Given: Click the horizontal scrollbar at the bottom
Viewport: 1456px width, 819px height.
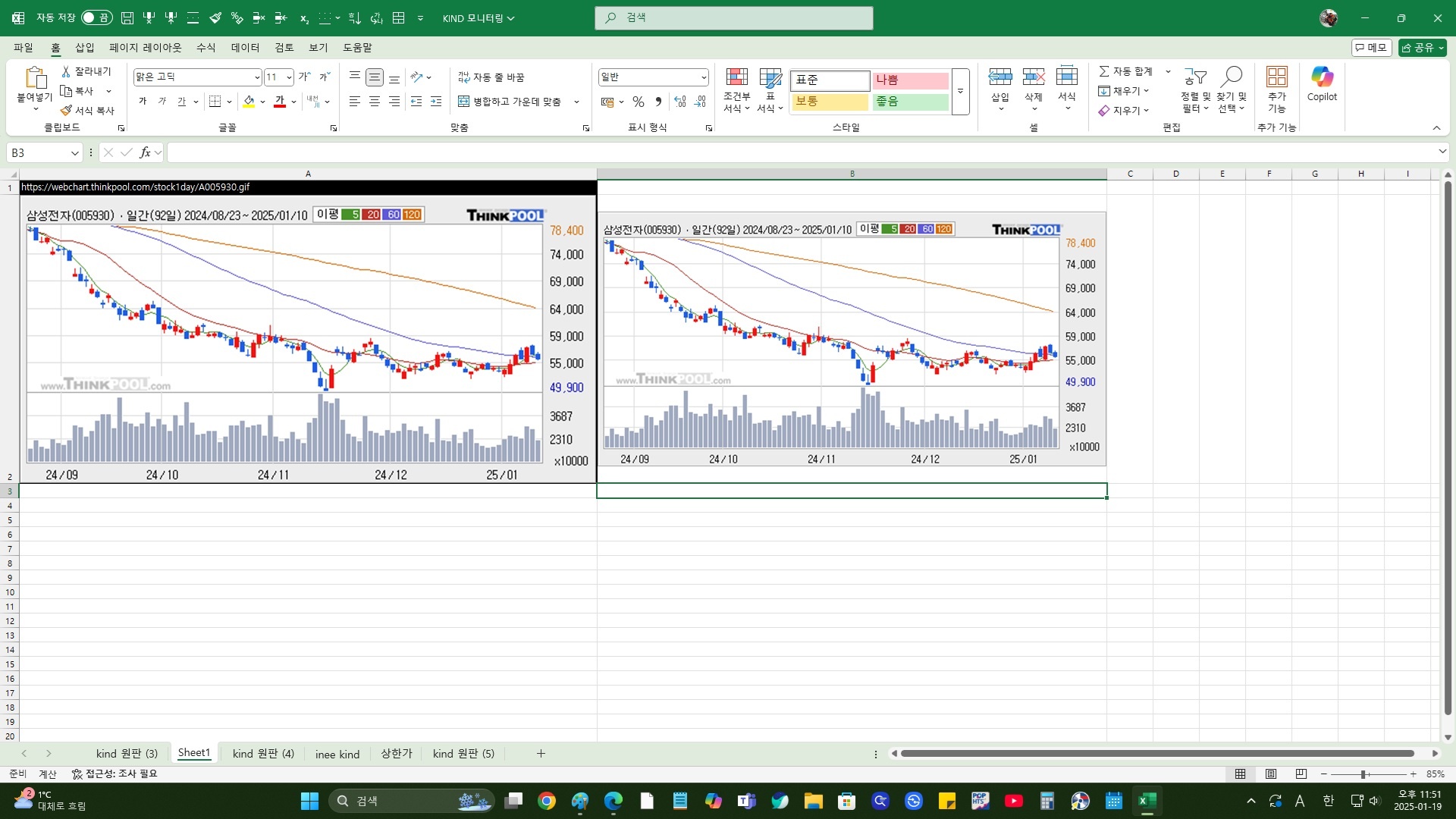Looking at the screenshot, I should pos(1157,754).
